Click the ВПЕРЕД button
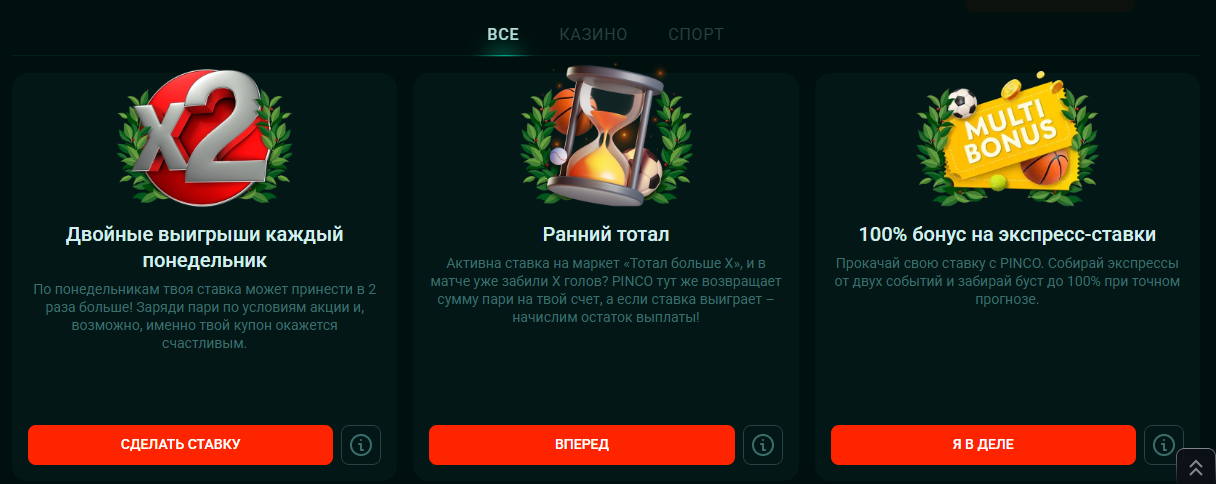This screenshot has width=1216, height=484. 582,445
